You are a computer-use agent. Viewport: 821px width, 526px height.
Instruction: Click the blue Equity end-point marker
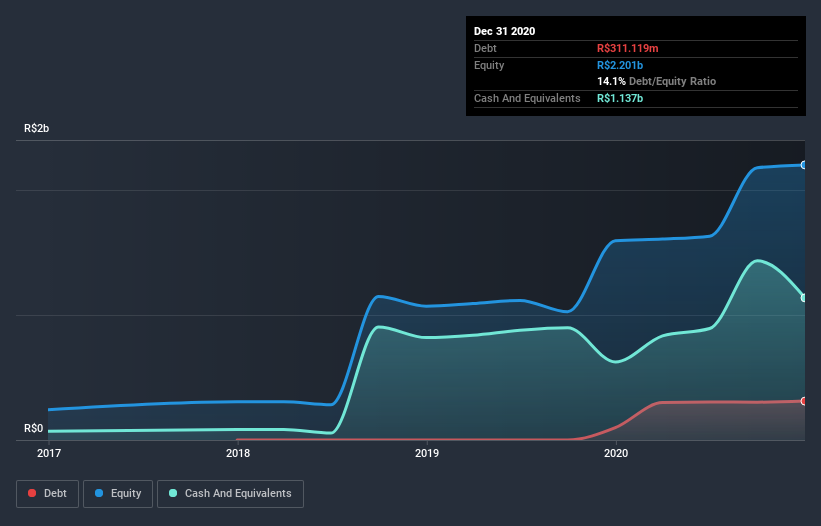tap(804, 165)
